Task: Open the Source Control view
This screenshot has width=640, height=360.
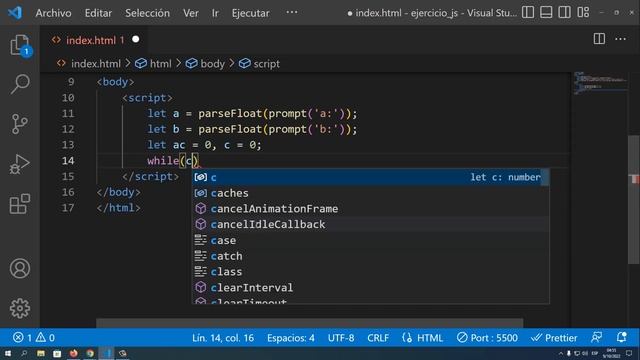Action: point(20,124)
